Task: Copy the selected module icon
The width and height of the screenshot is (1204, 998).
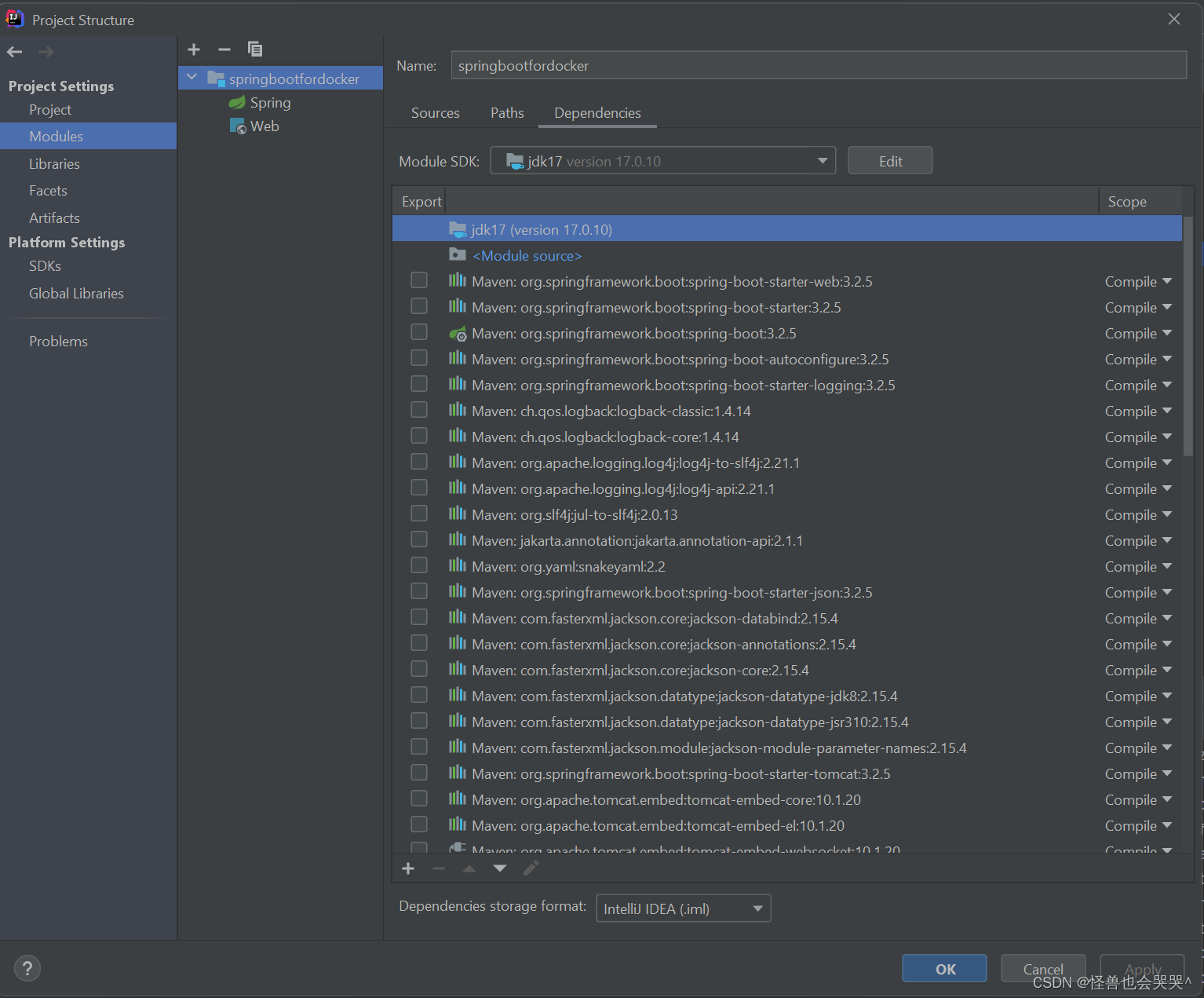Action: tap(255, 49)
